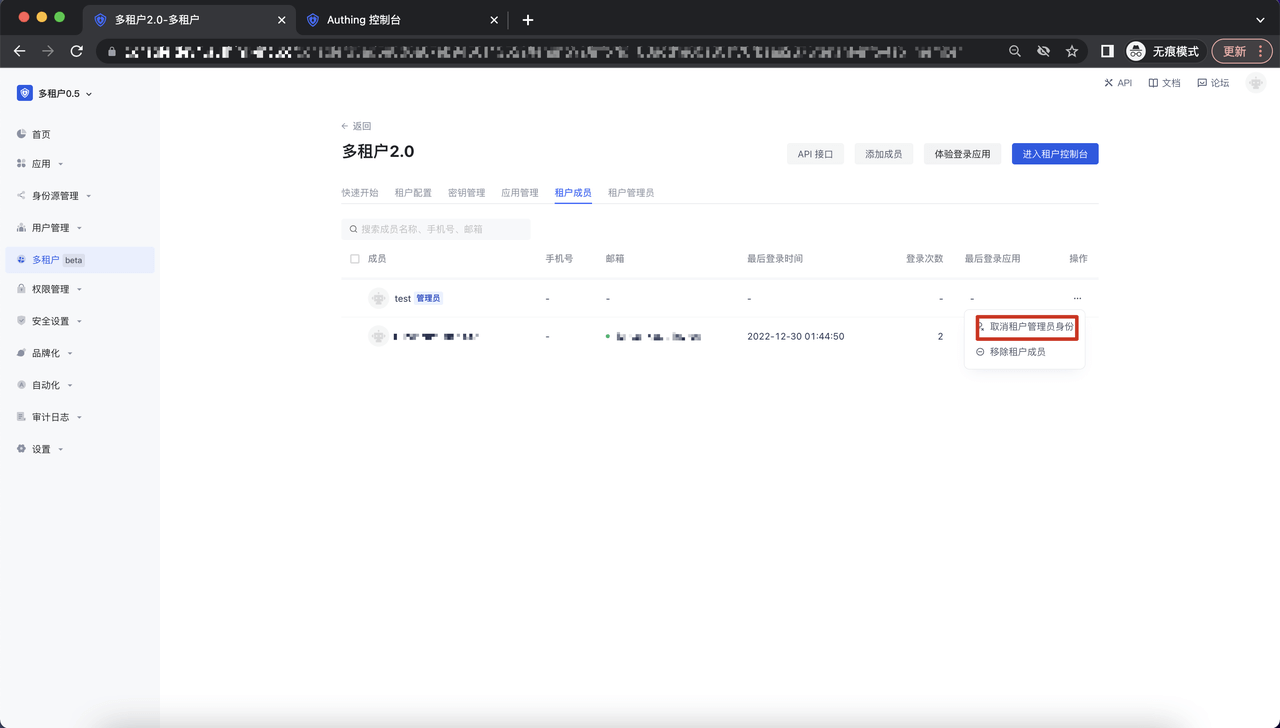
Task: Click the browser zoom magnifier icon
Action: point(1015,51)
